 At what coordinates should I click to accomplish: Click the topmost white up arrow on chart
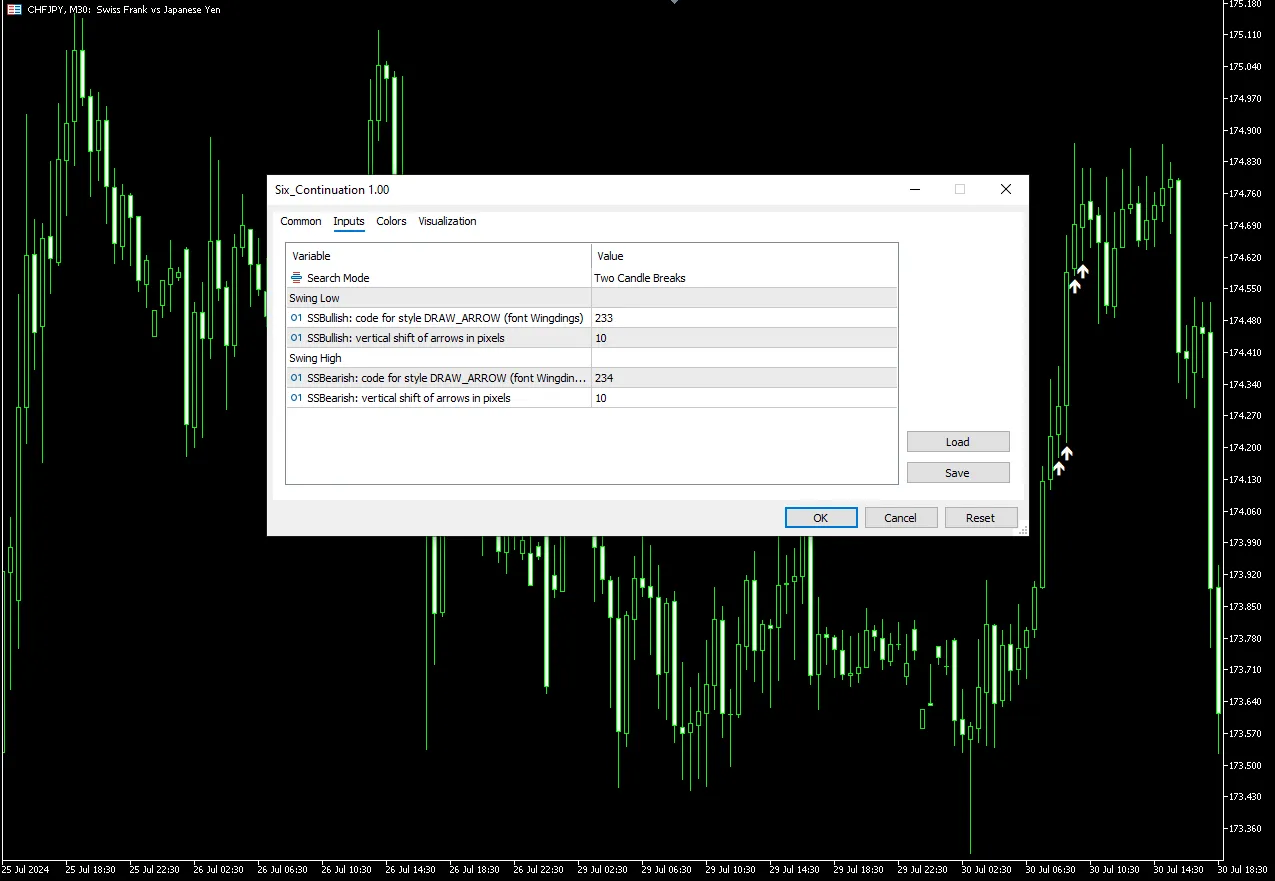coord(1082,271)
